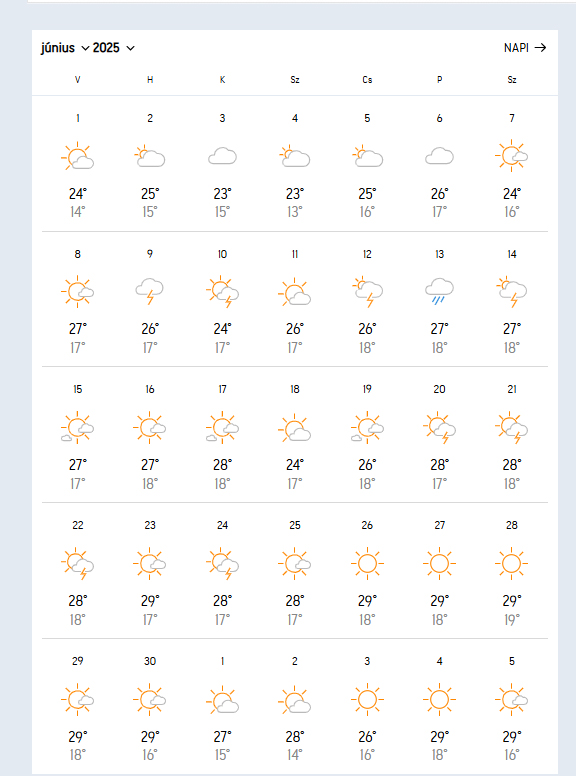Click the clear sun icon on June 26
This screenshot has width=576, height=776.
[367, 563]
